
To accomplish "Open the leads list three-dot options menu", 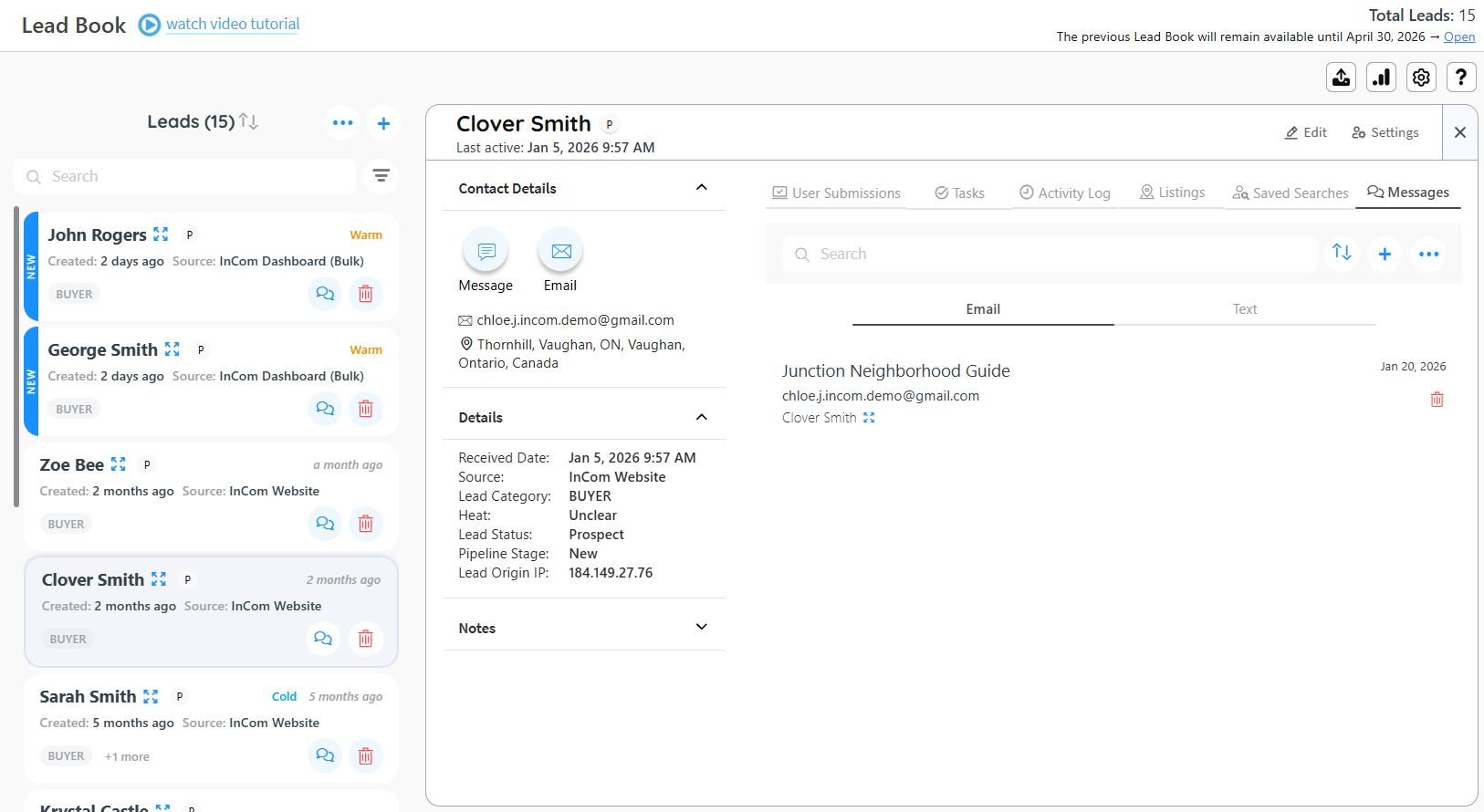I will coord(342,123).
